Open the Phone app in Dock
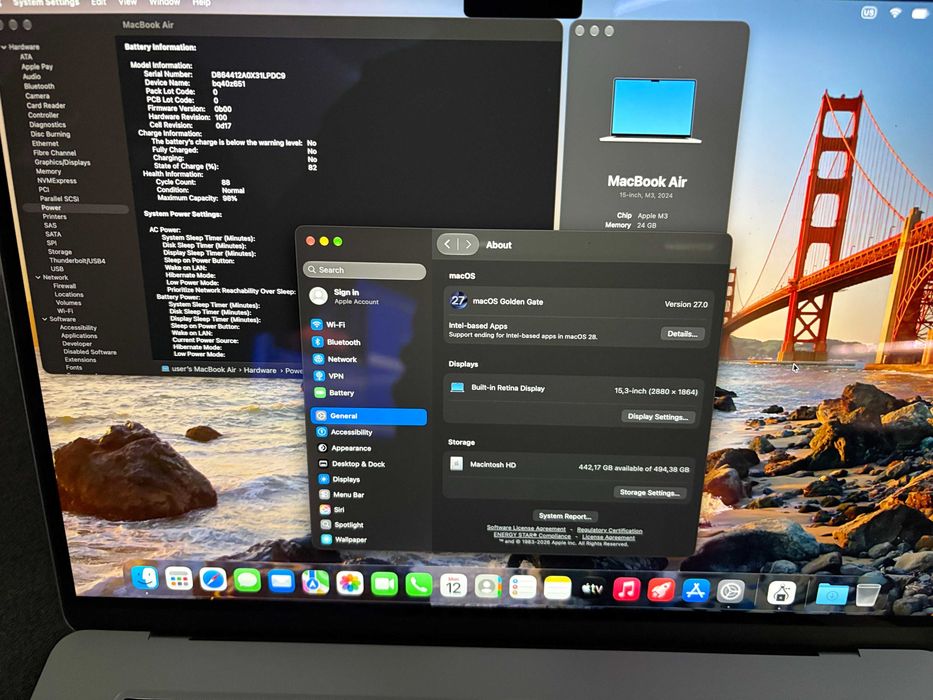 tap(419, 586)
